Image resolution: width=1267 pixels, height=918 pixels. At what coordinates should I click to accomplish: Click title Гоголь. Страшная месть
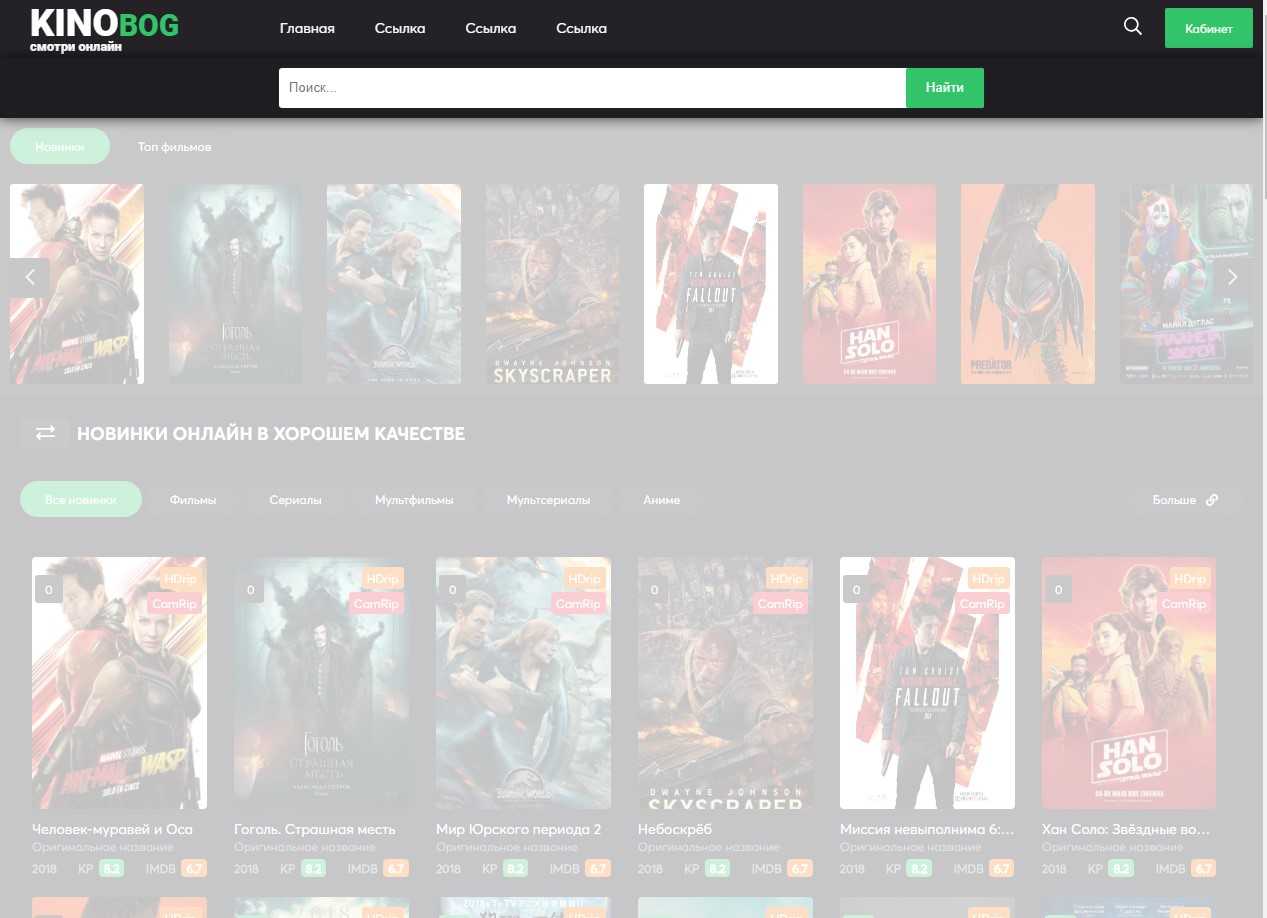pyautogui.click(x=315, y=829)
